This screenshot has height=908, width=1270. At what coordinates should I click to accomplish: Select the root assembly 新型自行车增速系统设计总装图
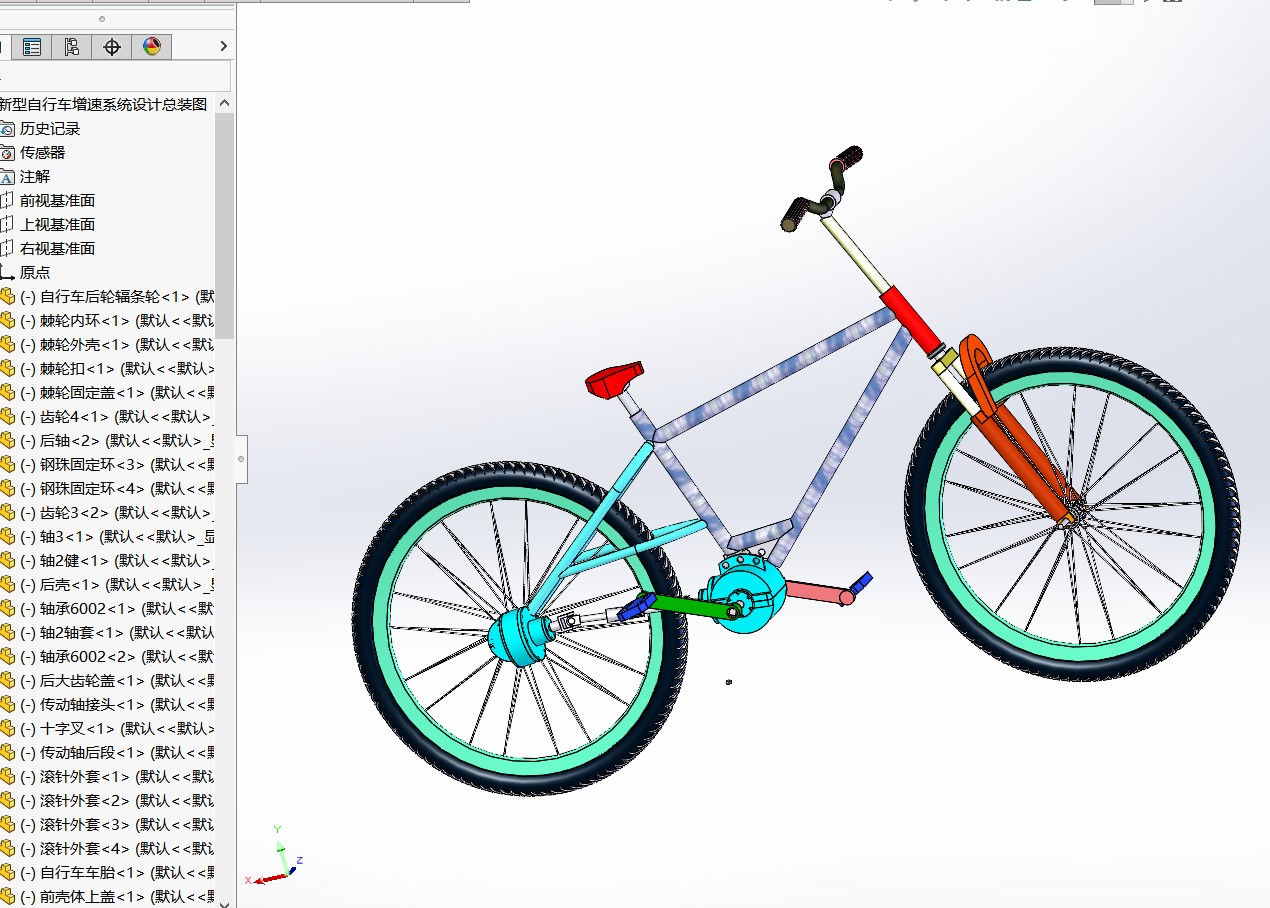pyautogui.click(x=103, y=104)
